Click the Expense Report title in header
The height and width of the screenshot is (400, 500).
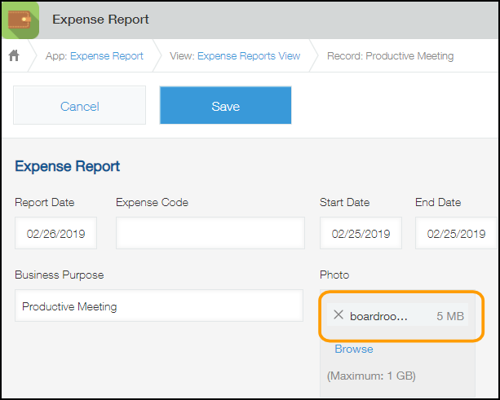tap(100, 20)
